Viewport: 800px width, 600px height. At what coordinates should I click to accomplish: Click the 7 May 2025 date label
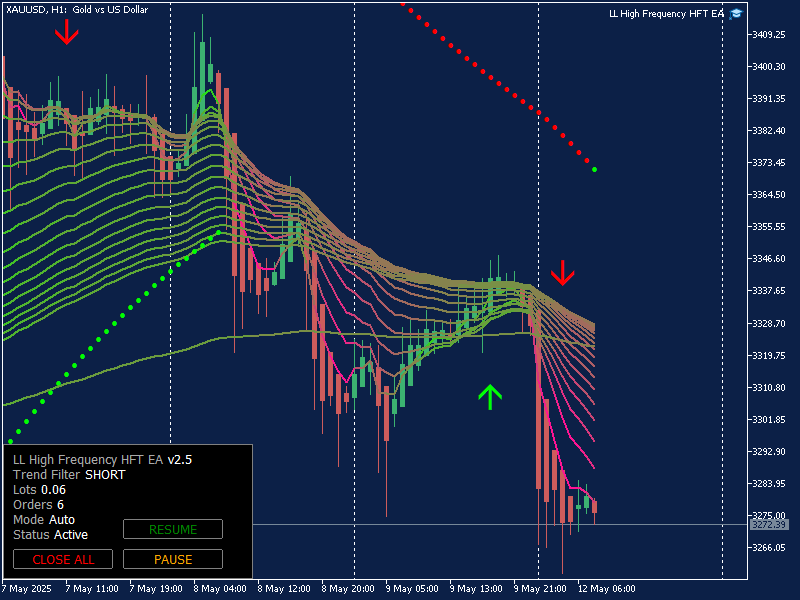(27, 589)
